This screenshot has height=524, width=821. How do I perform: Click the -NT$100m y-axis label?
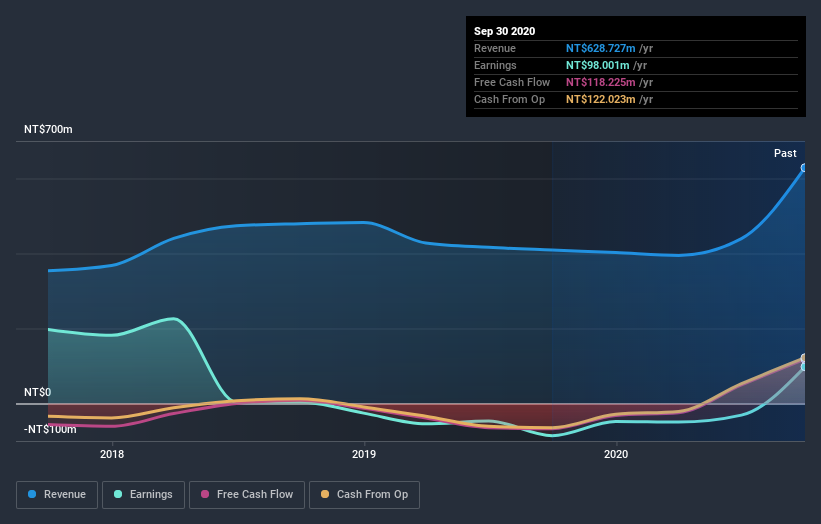coord(50,429)
